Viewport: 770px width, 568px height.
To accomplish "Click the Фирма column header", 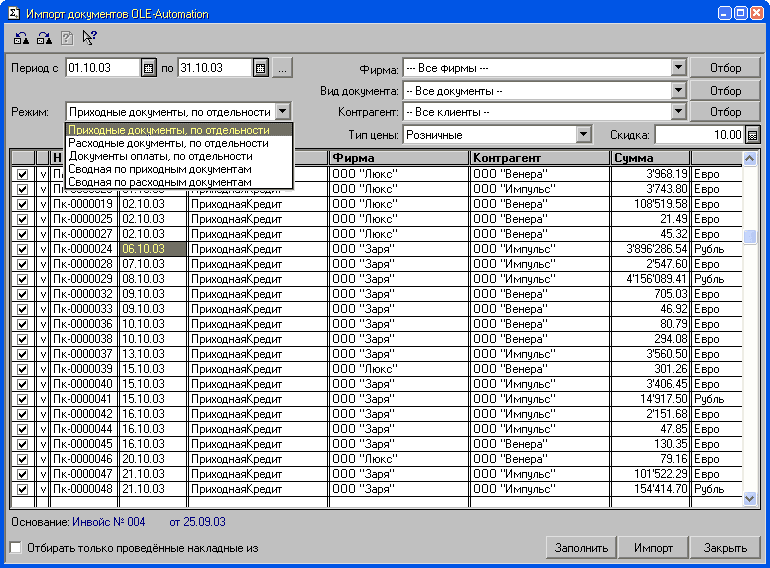I will coord(398,158).
